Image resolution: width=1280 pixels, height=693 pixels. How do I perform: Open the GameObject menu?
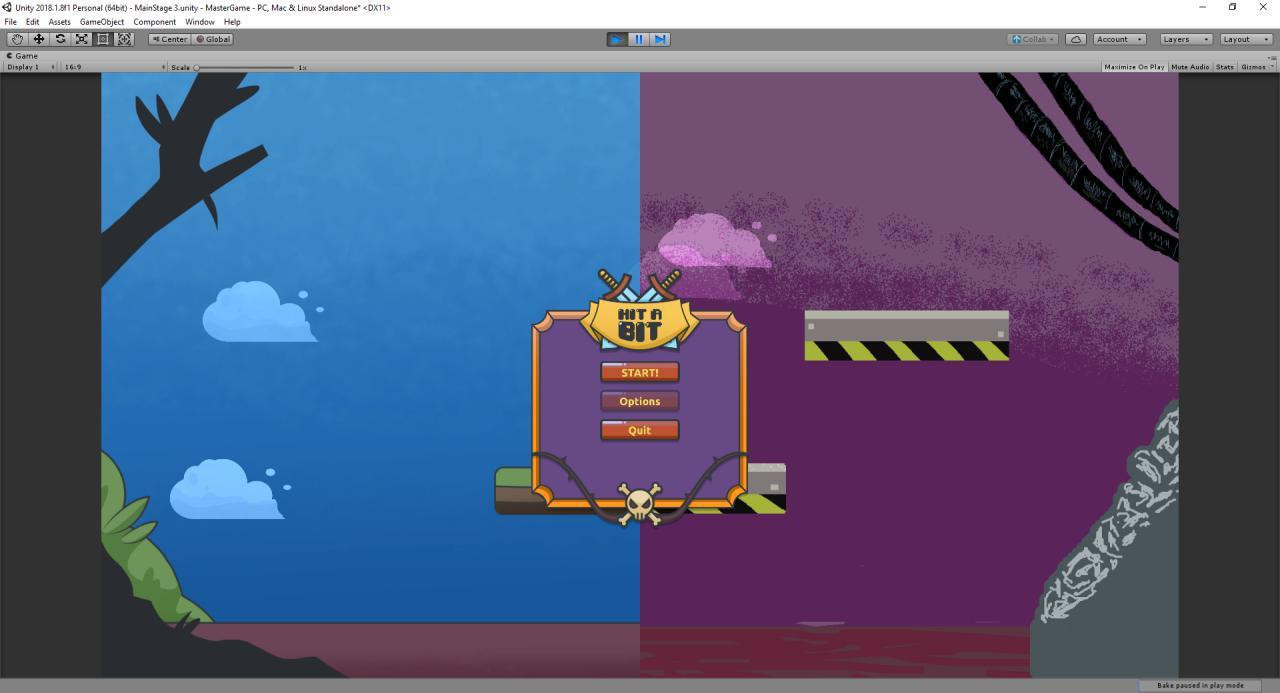coord(102,22)
